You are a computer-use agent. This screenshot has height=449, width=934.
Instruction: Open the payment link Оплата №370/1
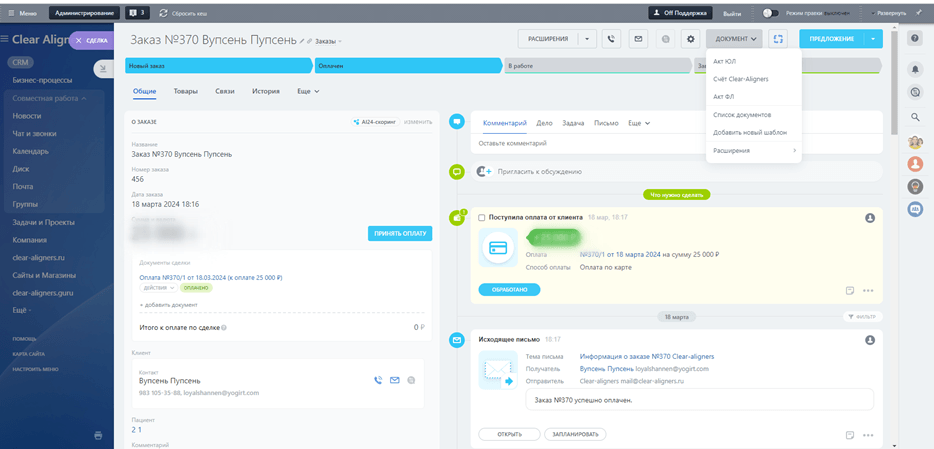click(210, 277)
